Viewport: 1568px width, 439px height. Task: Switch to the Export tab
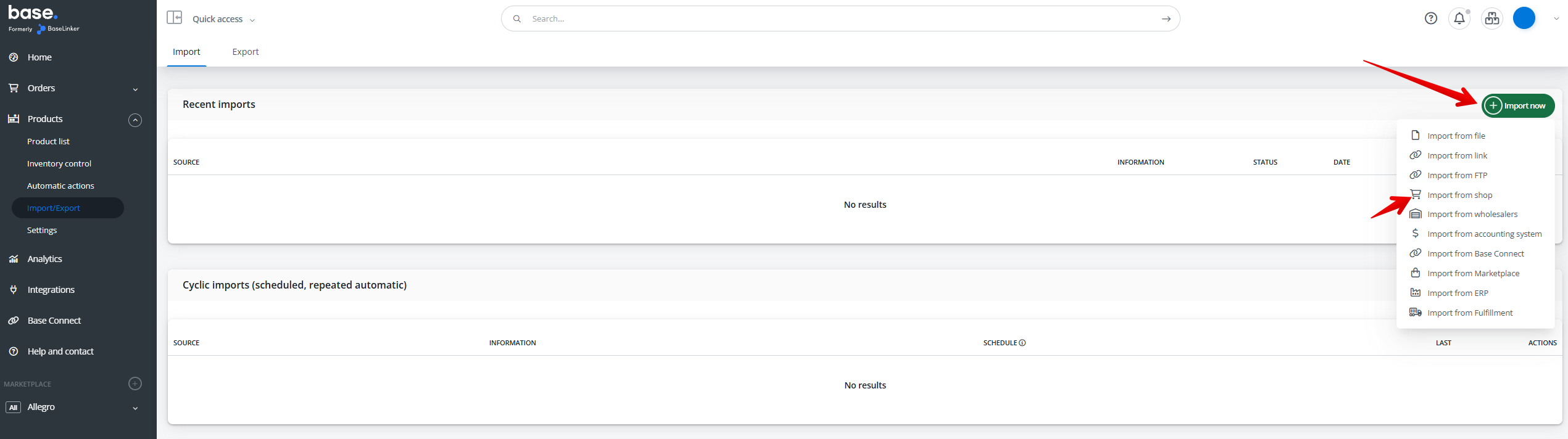(245, 52)
